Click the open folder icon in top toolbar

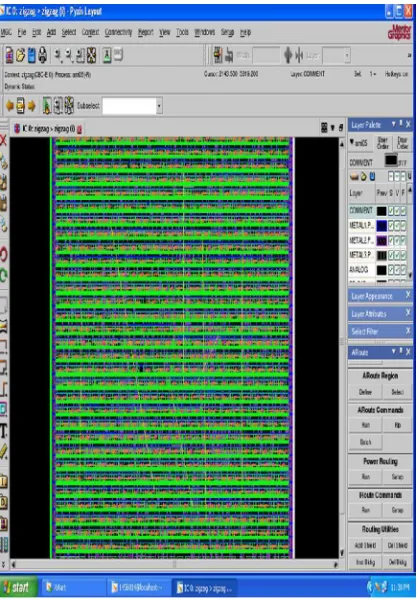pos(20,56)
